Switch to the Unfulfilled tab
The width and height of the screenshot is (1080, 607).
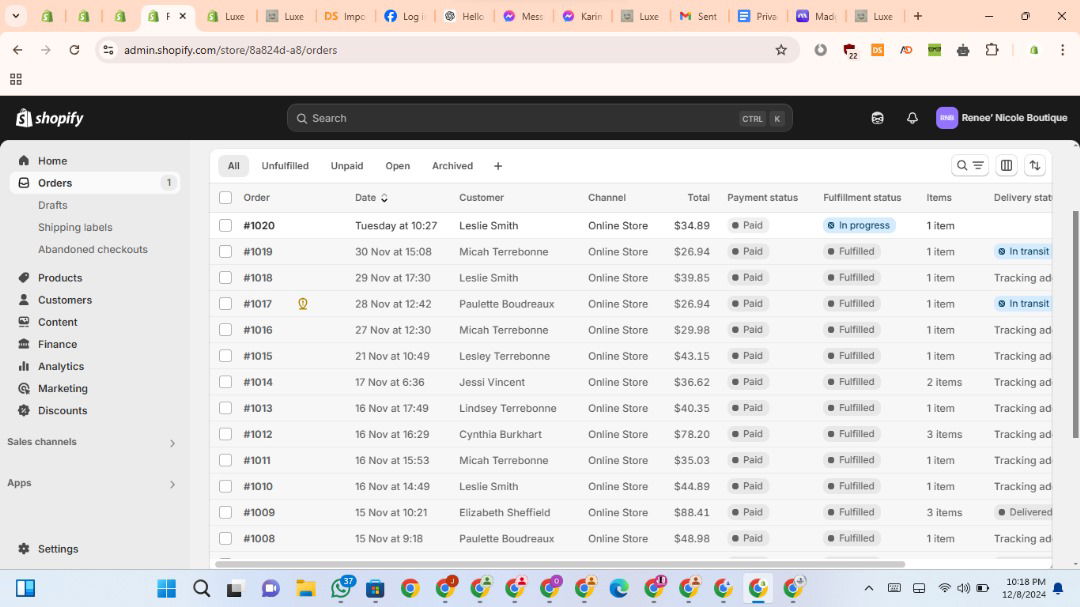tap(285, 166)
